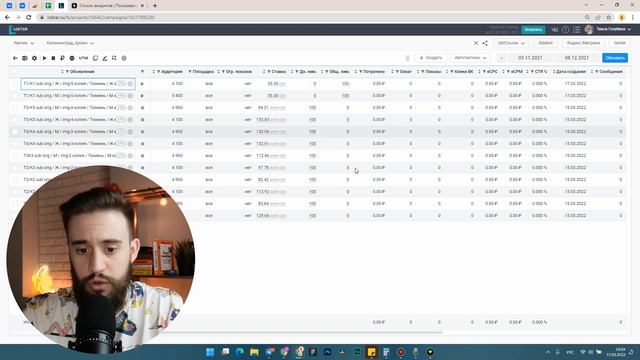Viewport: 640px width, 360px height.
Task: Click the Salebot button
Action: pos(545,43)
